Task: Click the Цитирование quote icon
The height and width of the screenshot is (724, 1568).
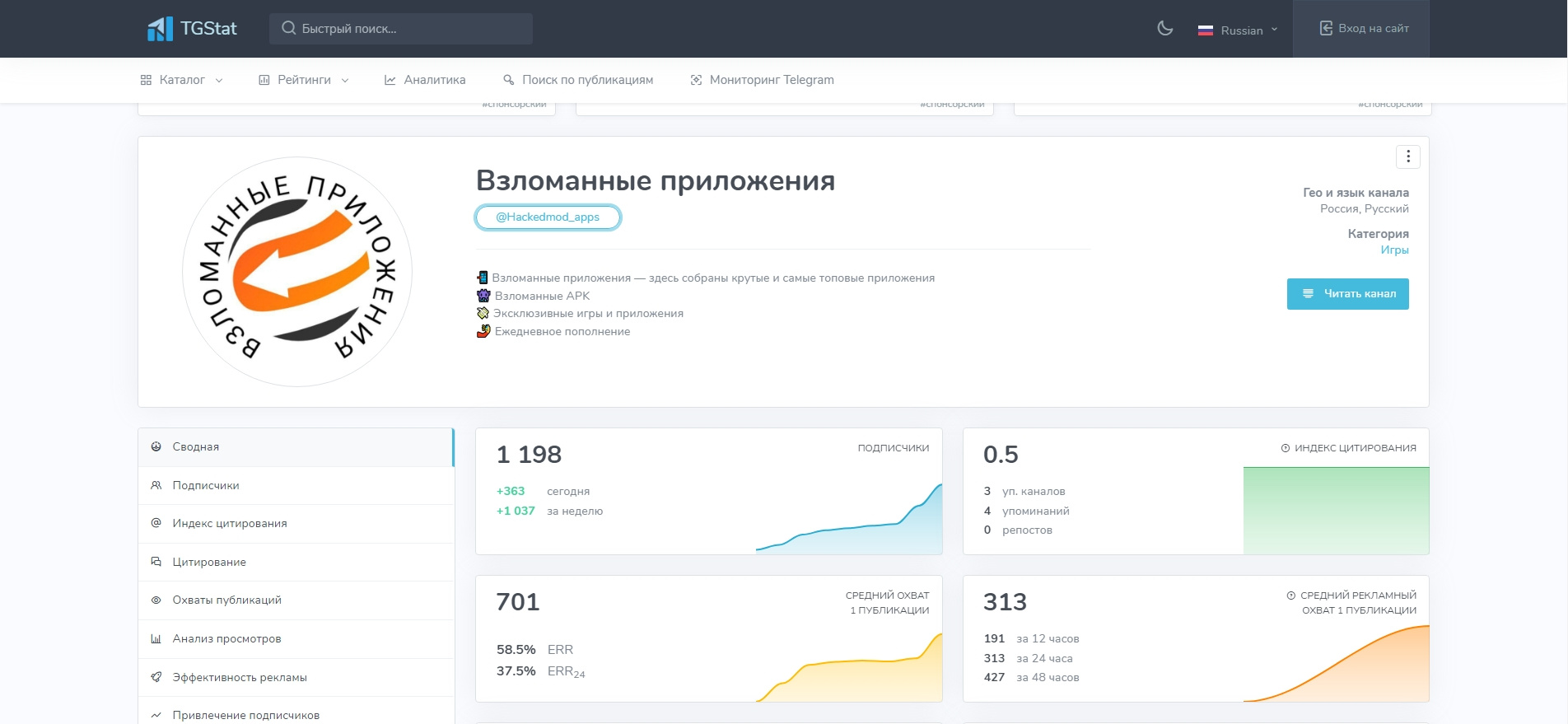Action: point(156,562)
